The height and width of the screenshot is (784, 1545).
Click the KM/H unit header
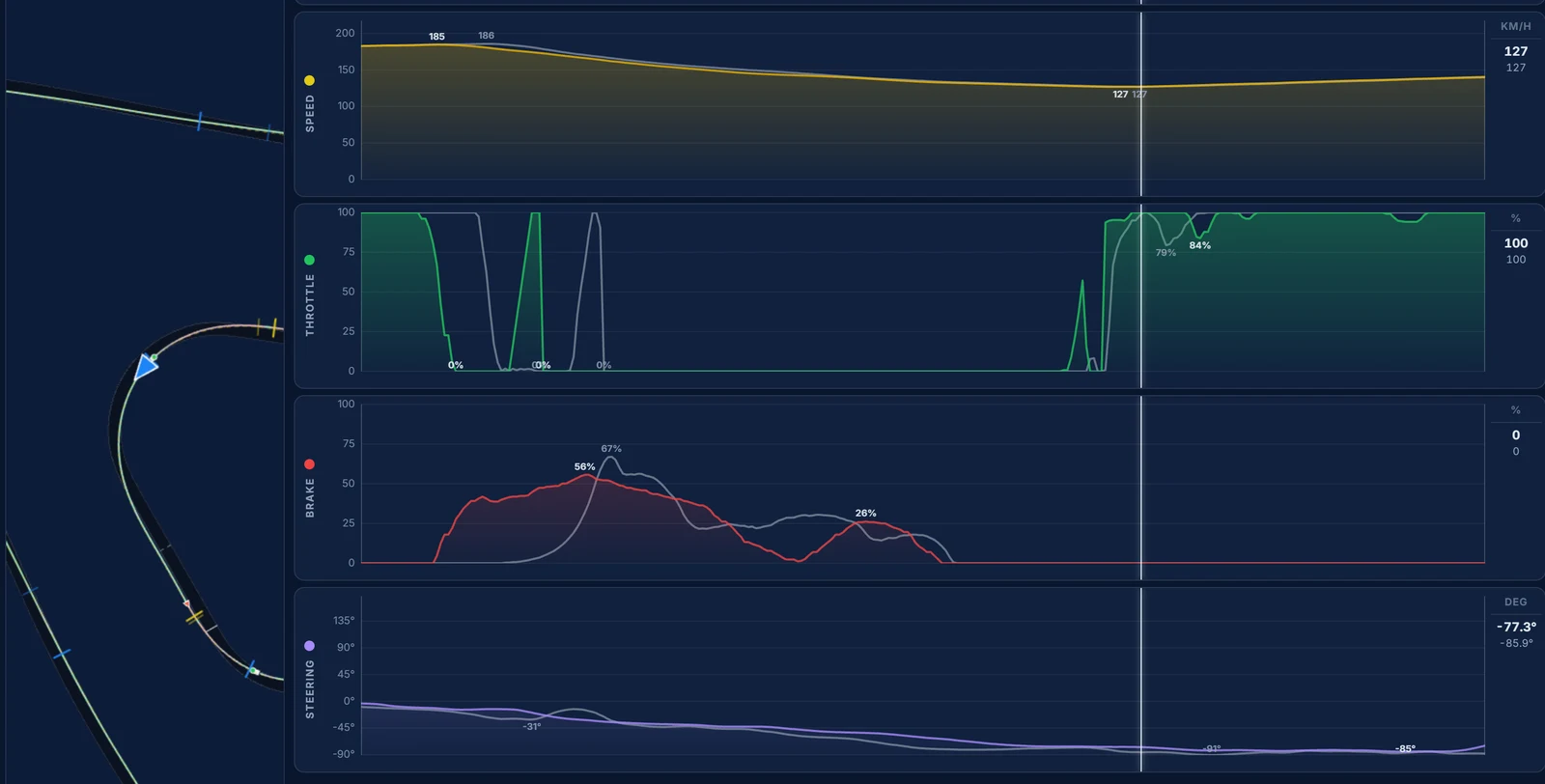pos(1515,26)
